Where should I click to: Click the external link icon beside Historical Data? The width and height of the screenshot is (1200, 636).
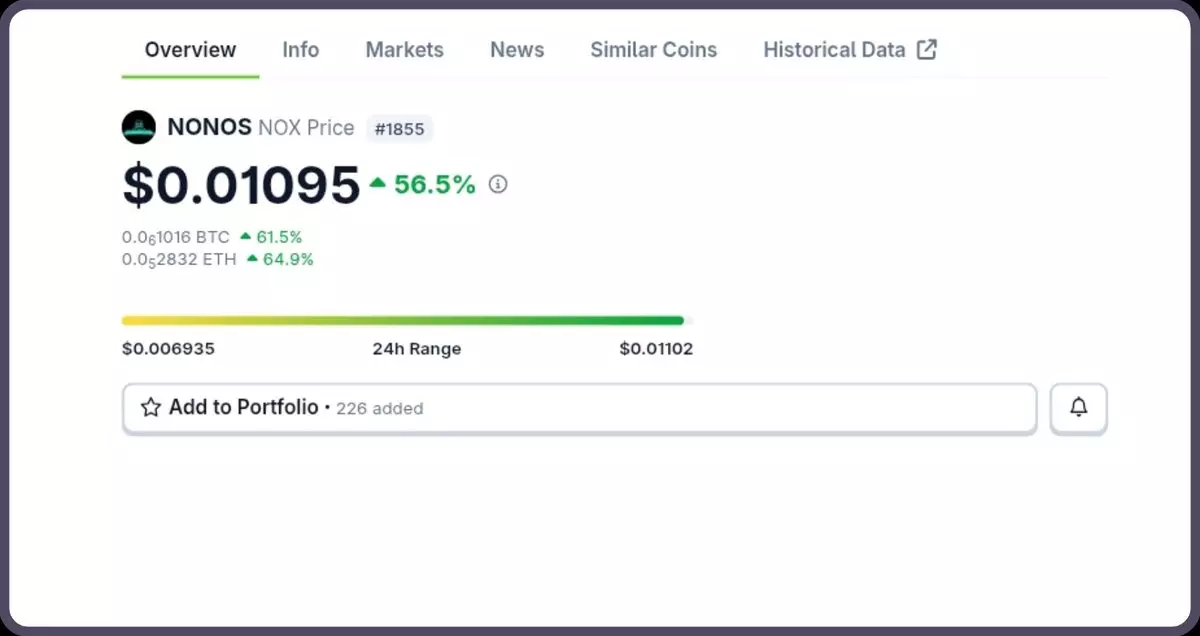coord(927,49)
